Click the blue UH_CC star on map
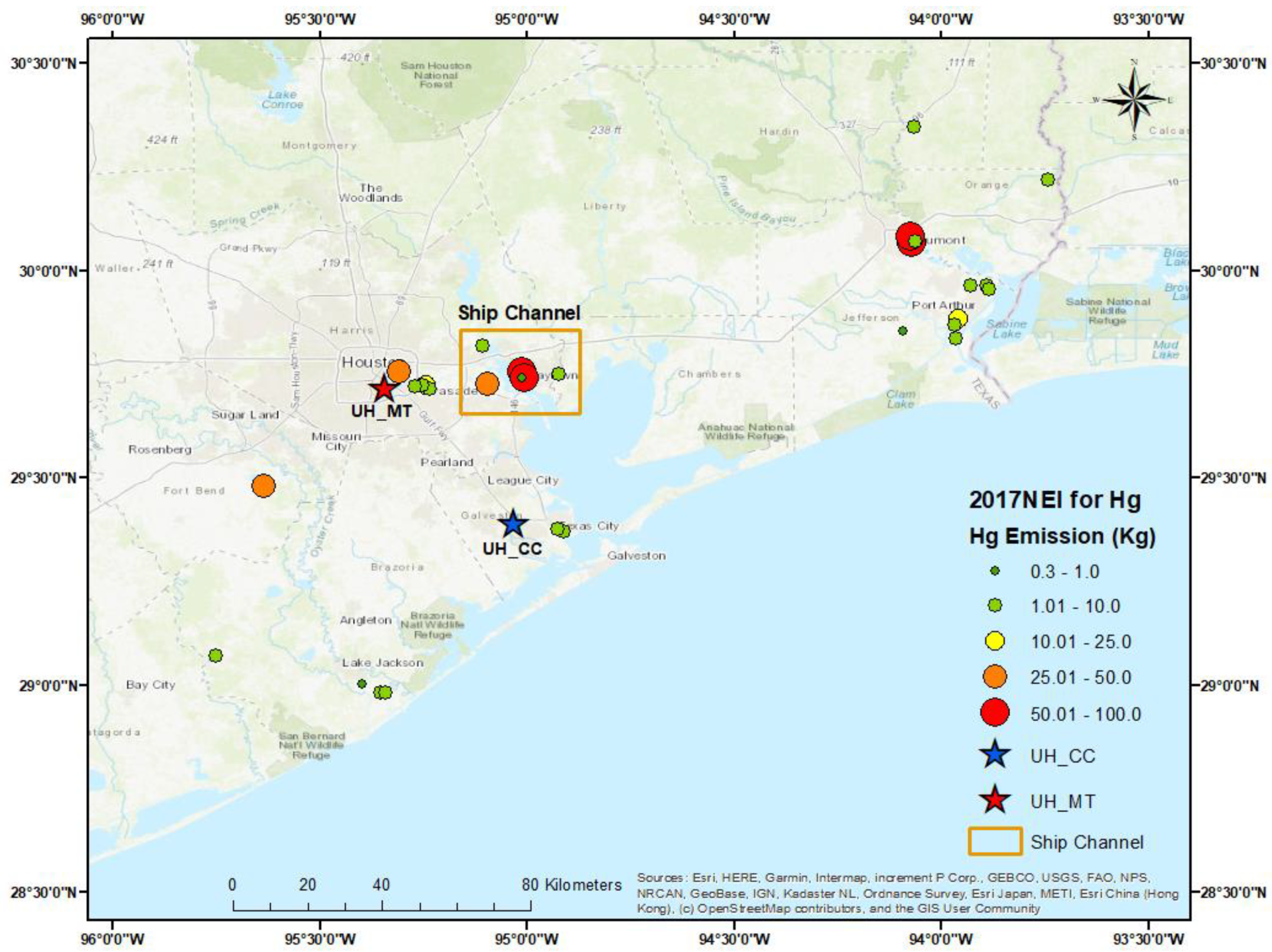The image size is (1272, 952). pyautogui.click(x=513, y=524)
